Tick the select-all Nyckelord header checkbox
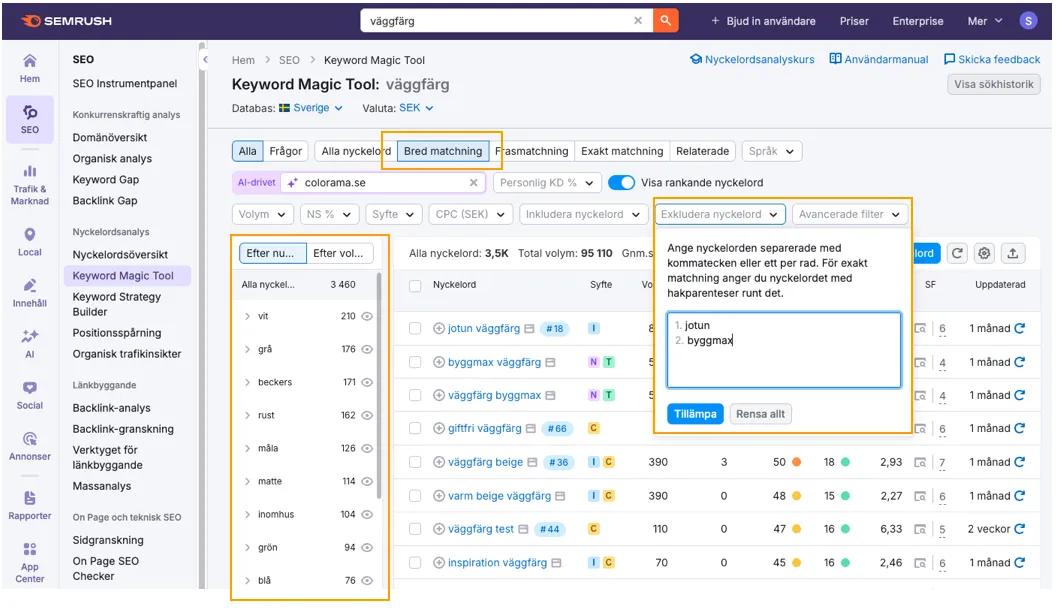 click(415, 286)
